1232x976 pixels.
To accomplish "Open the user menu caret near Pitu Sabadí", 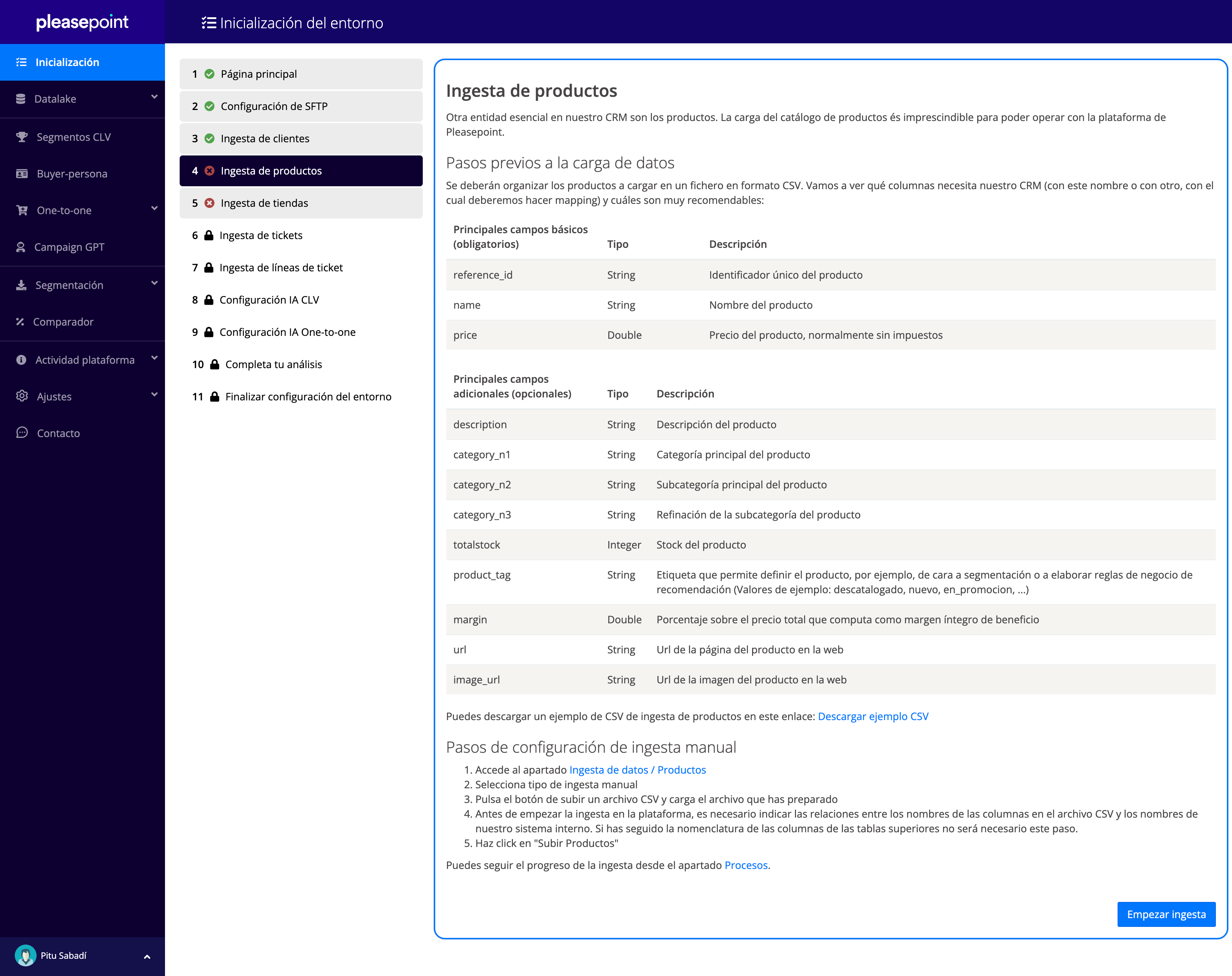I will point(147,957).
